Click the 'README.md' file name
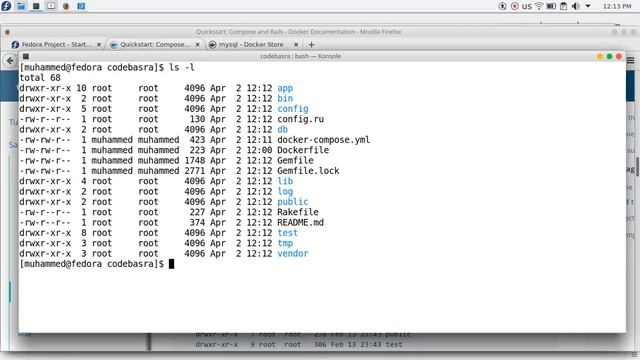Screen dimensions: 640x360 (x=300, y=222)
